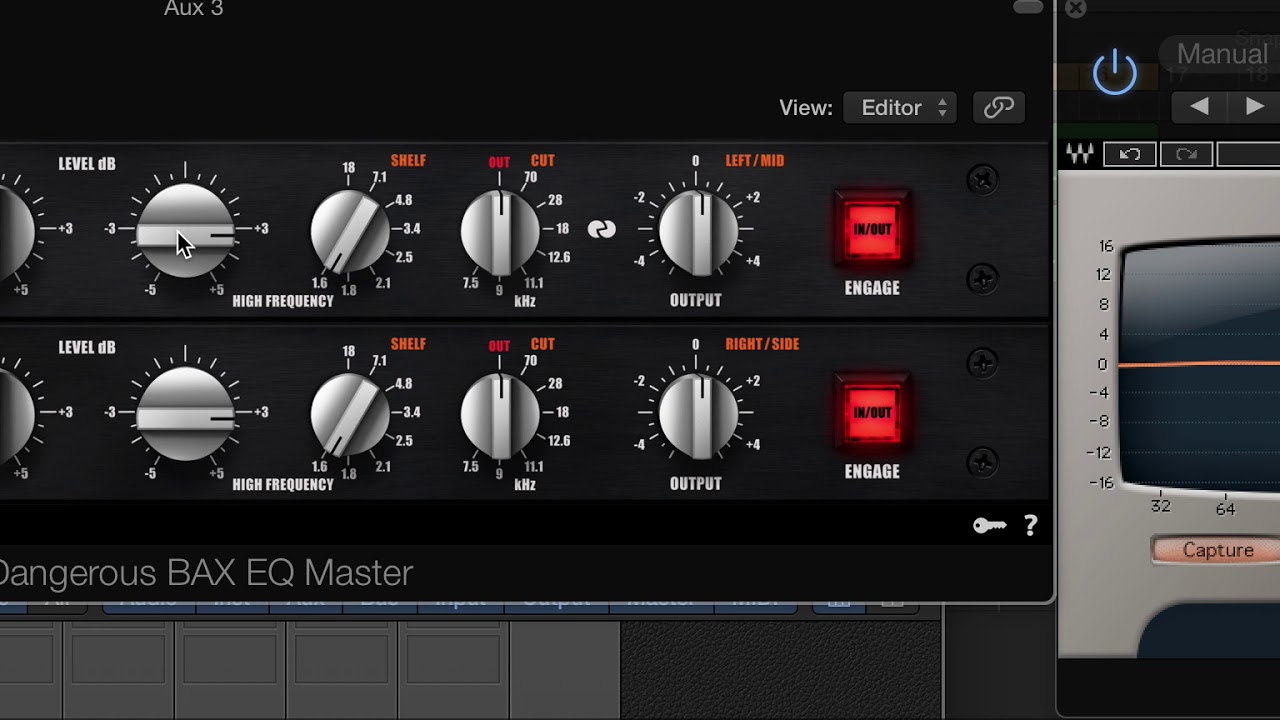Click the Left/Mid high frequency level knob
This screenshot has width=1280, height=720.
[185, 230]
